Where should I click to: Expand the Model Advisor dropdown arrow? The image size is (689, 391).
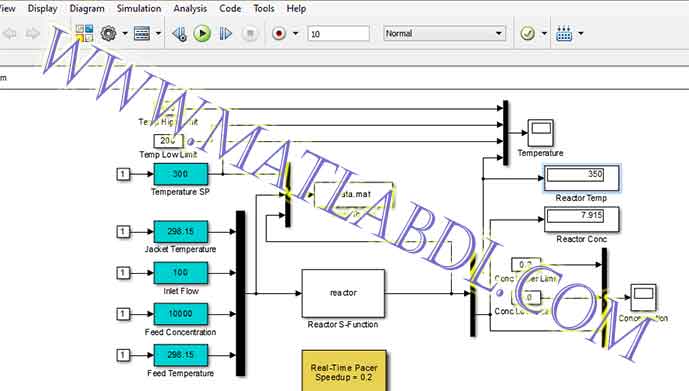point(544,33)
